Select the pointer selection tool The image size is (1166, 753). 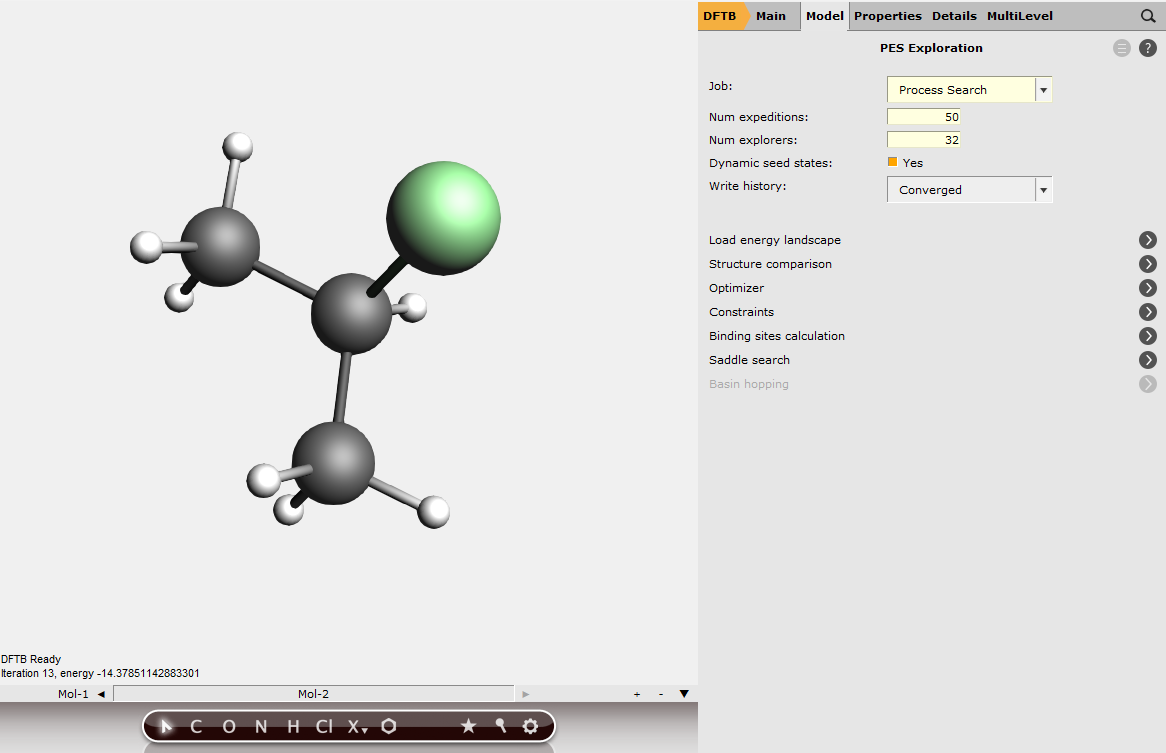(x=167, y=727)
